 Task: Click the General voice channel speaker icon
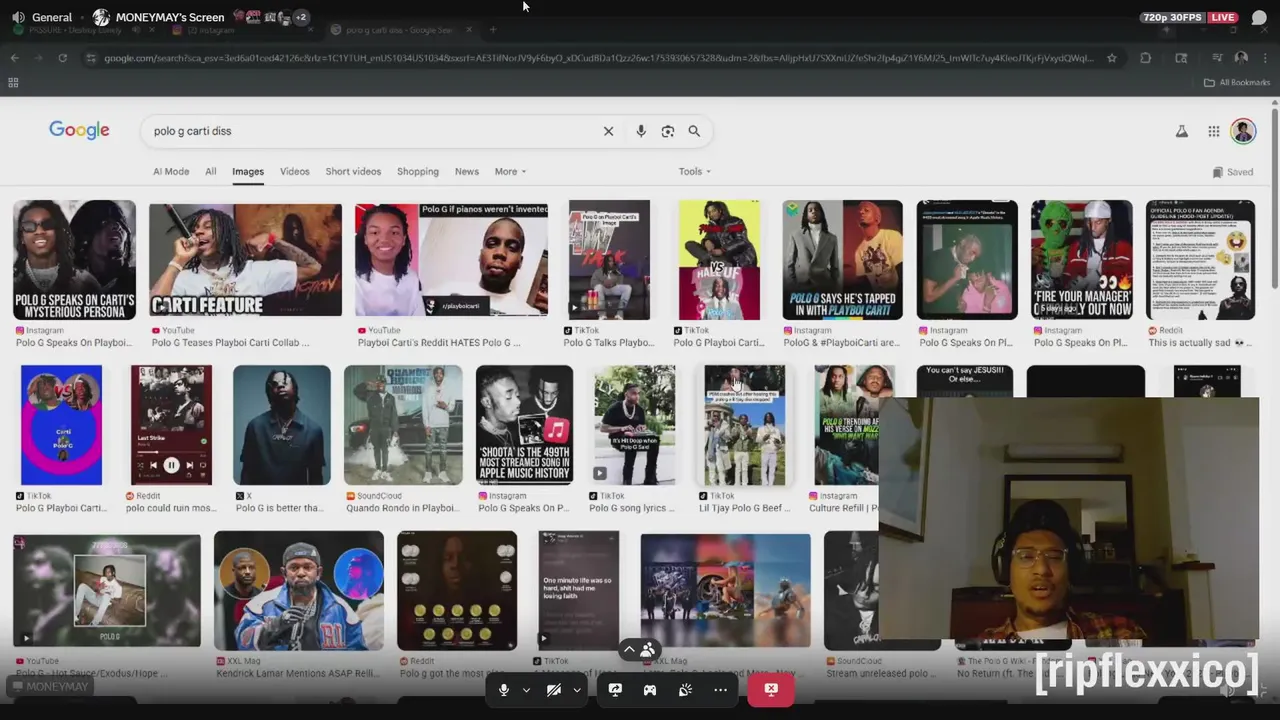pos(18,17)
